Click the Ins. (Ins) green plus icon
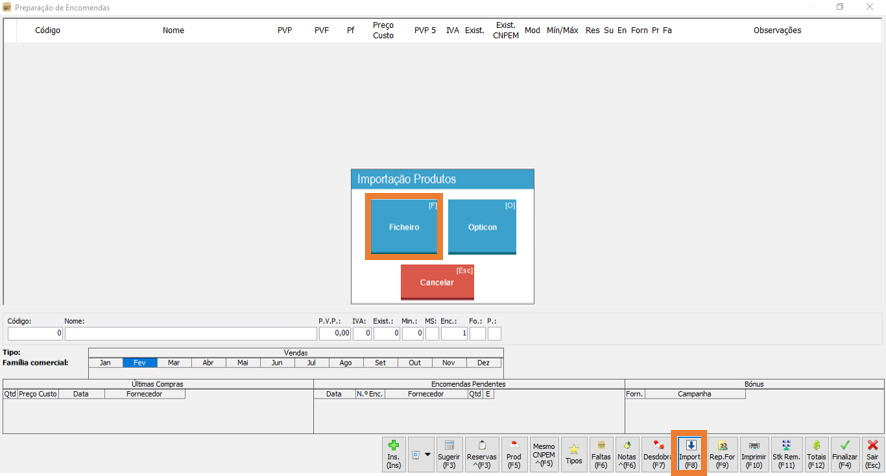 pos(393,454)
